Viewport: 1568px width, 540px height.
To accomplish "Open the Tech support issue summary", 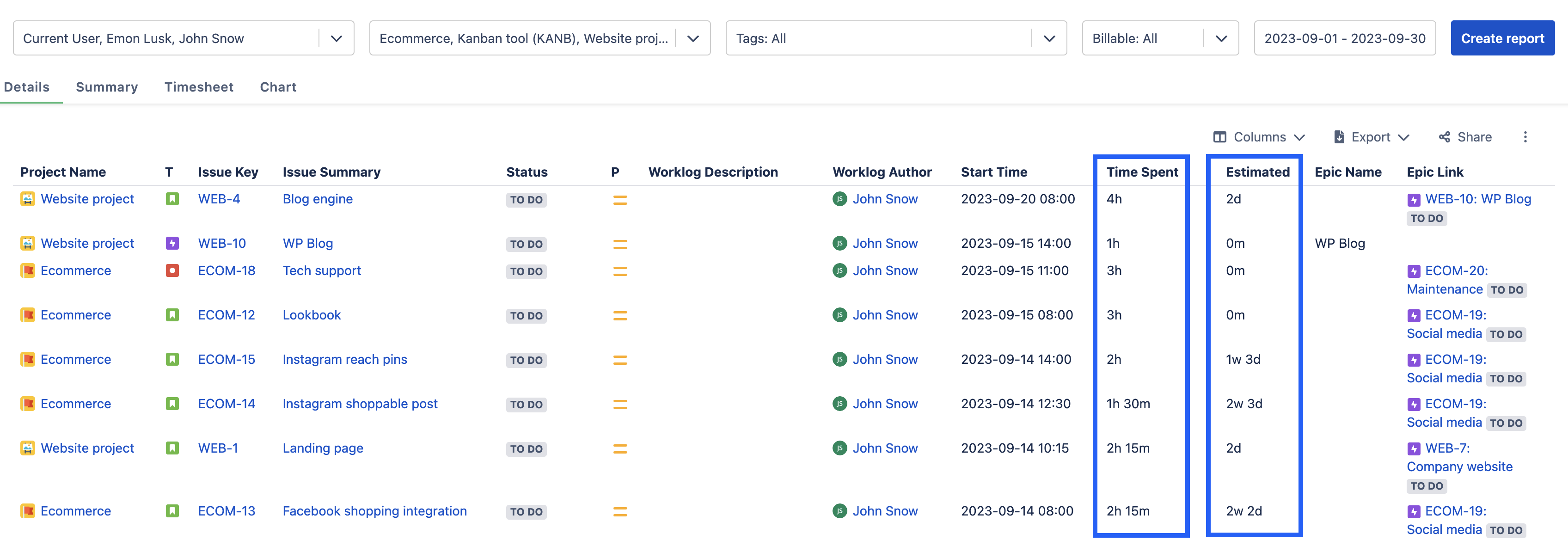I will 321,271.
